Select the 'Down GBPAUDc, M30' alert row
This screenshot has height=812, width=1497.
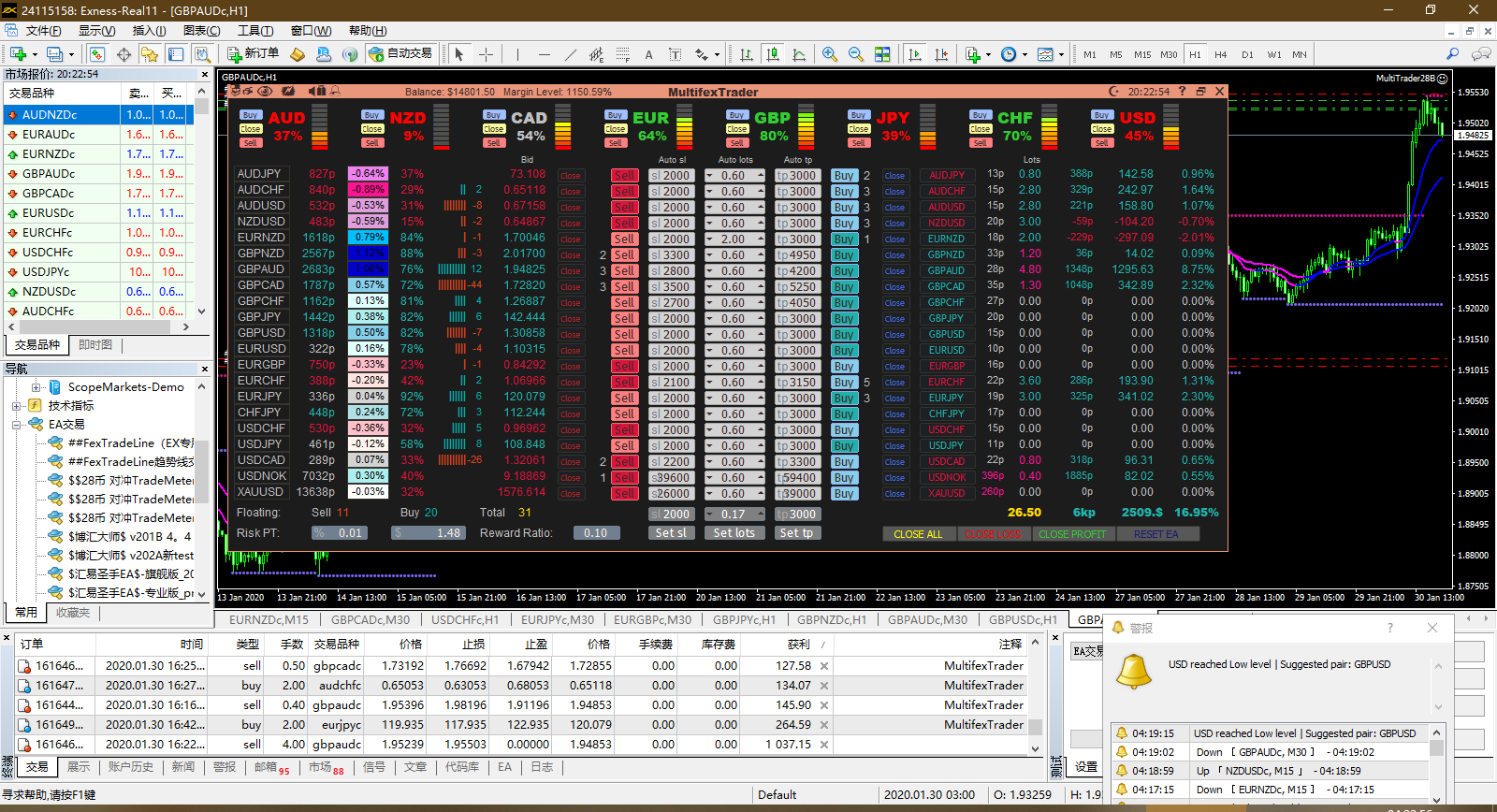tap(1270, 752)
